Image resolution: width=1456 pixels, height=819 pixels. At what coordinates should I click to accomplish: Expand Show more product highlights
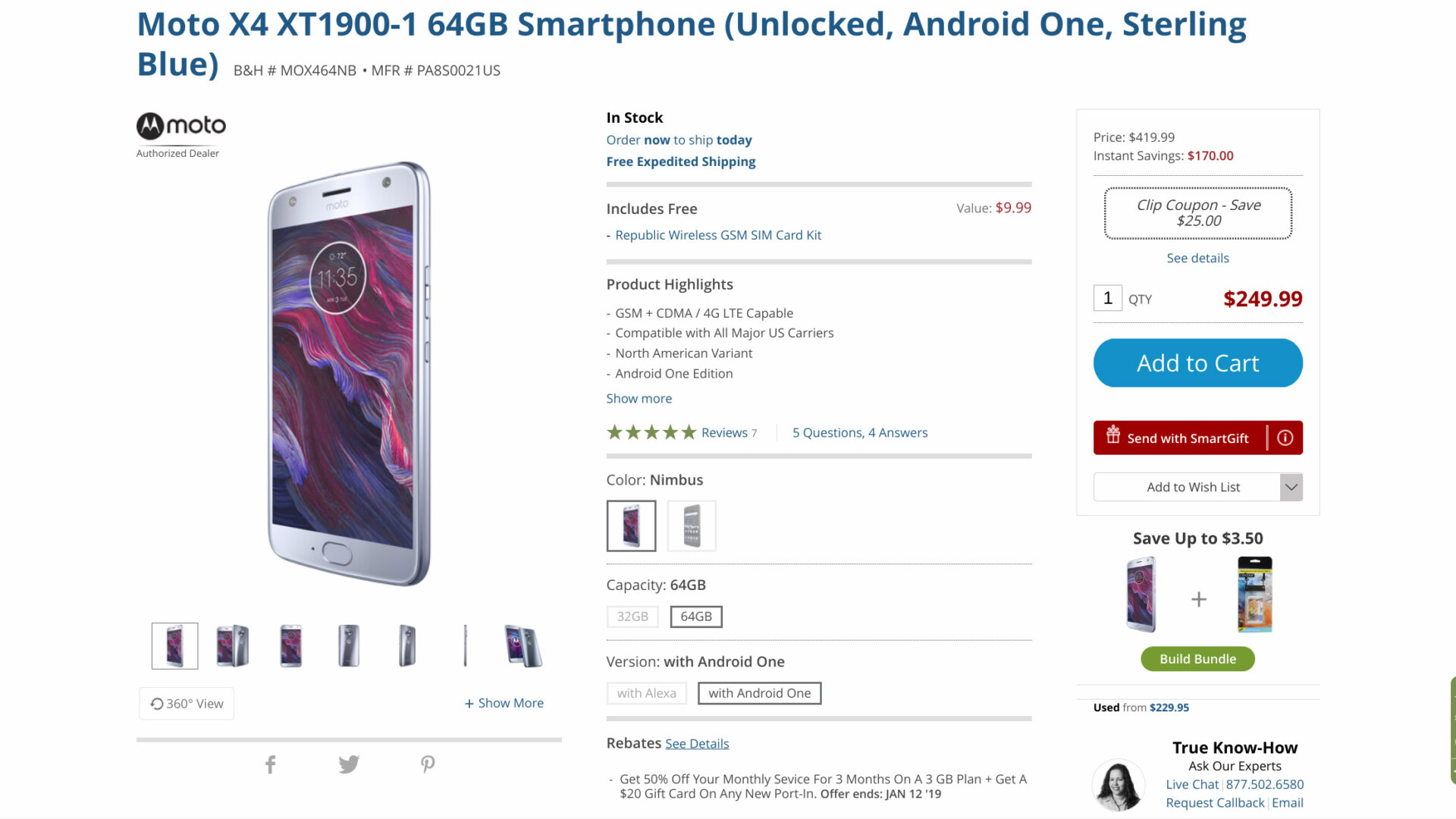click(639, 398)
